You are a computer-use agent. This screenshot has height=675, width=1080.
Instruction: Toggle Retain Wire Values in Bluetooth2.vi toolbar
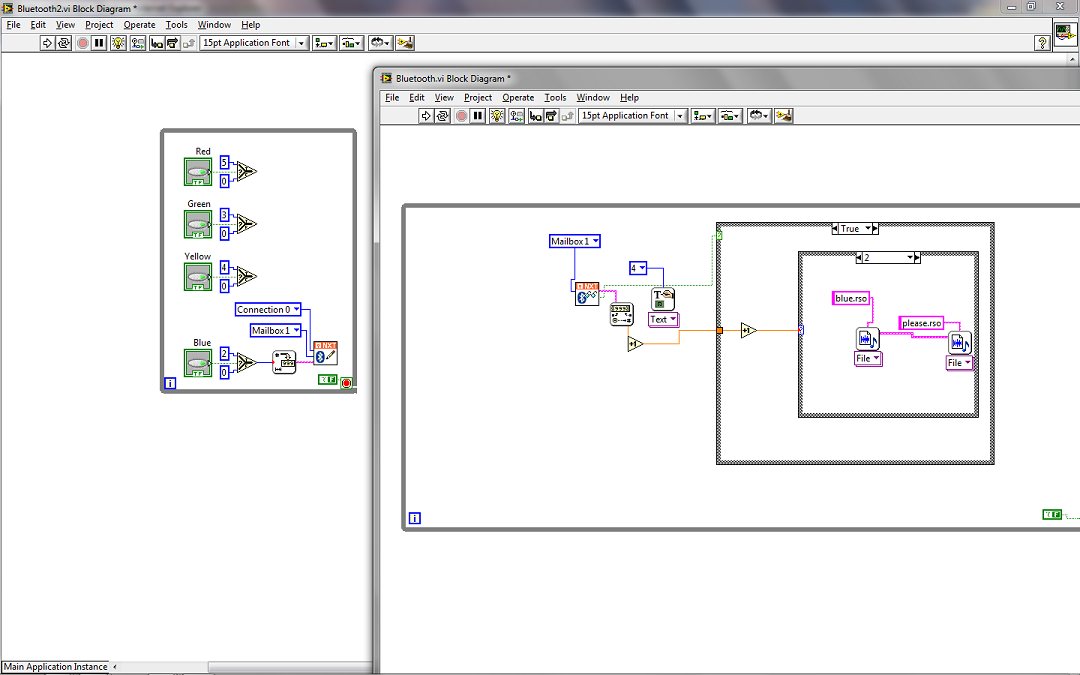click(x=138, y=43)
